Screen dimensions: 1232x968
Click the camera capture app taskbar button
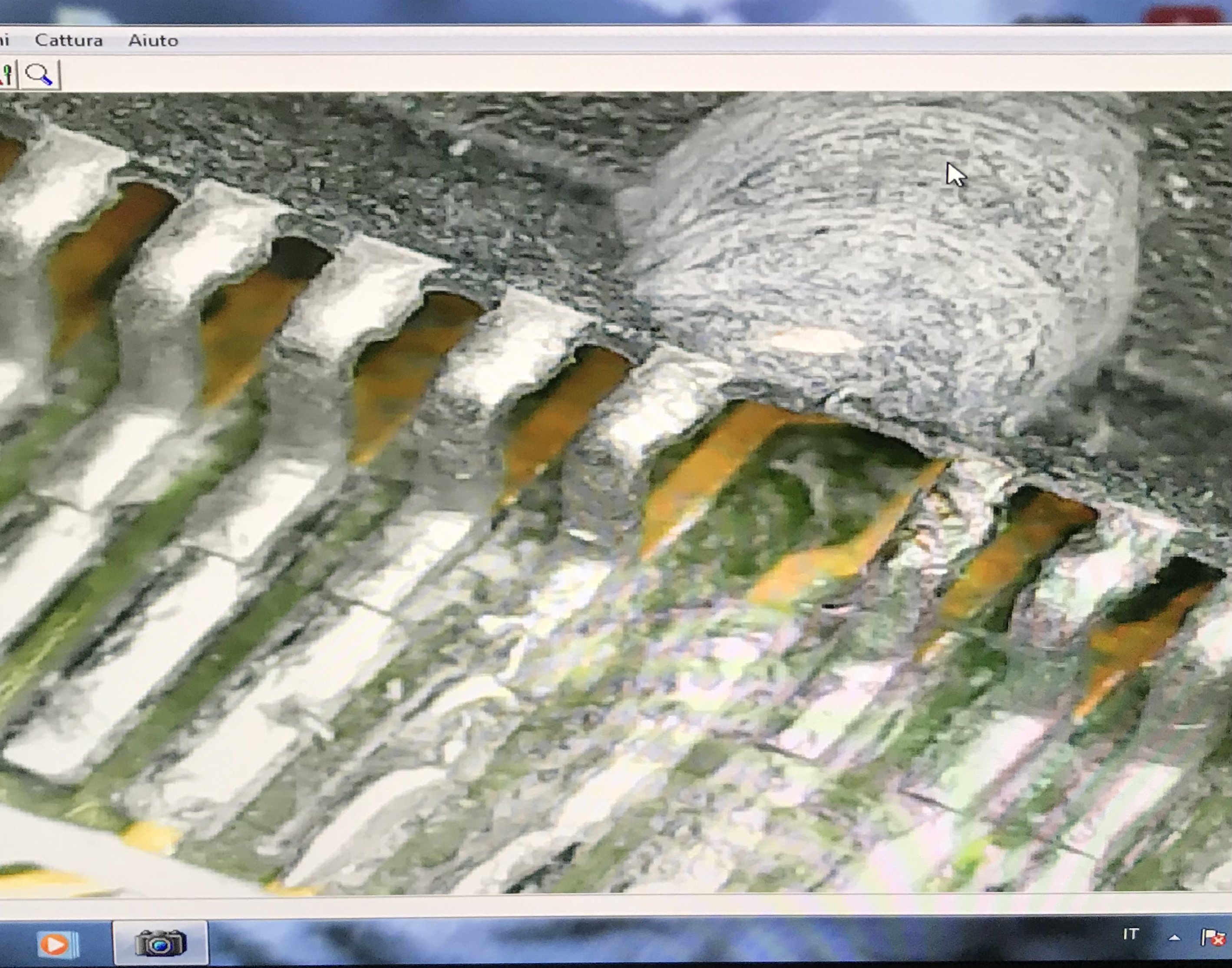[160, 943]
